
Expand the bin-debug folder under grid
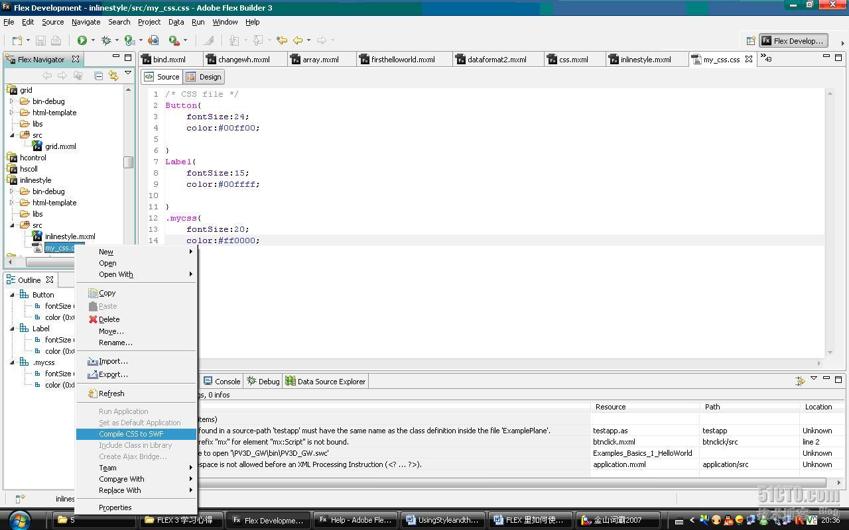[13, 101]
